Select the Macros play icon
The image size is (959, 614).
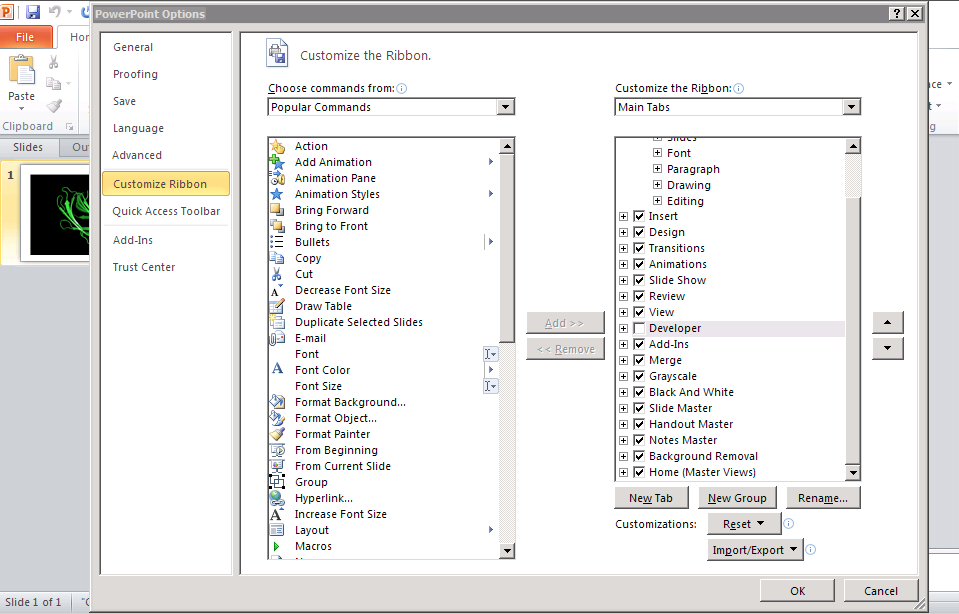278,546
